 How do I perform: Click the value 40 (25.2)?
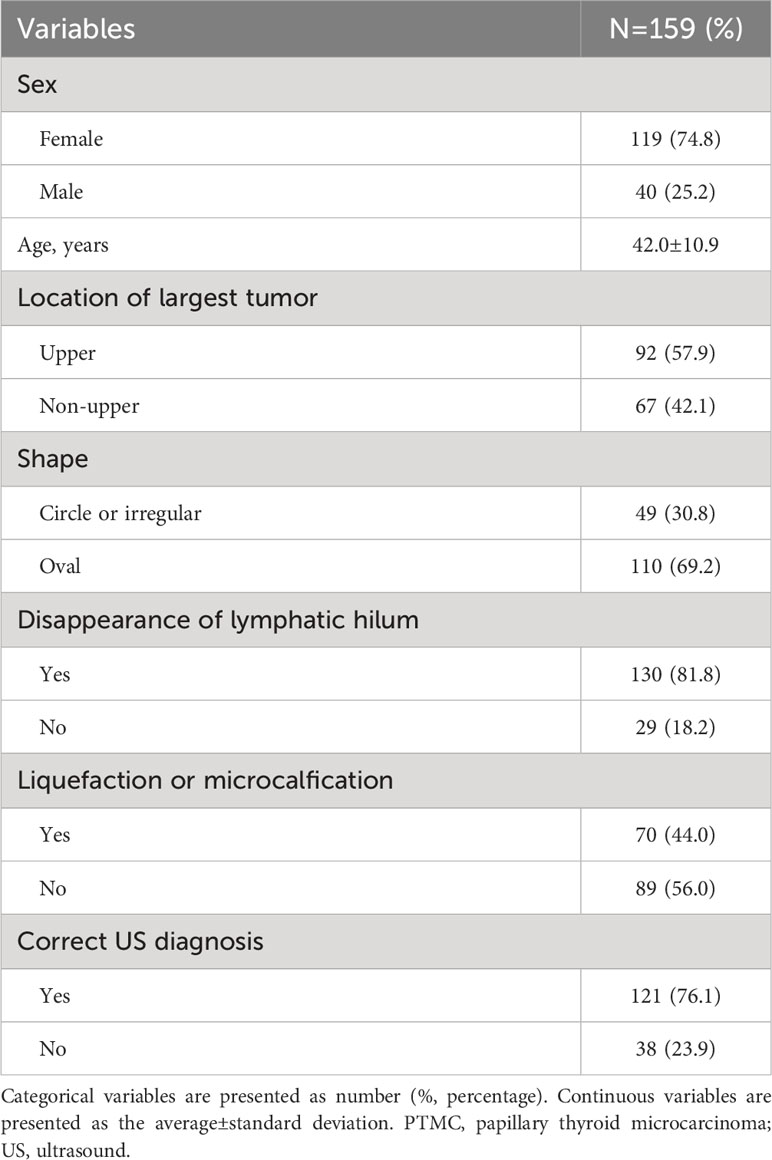pyautogui.click(x=676, y=192)
